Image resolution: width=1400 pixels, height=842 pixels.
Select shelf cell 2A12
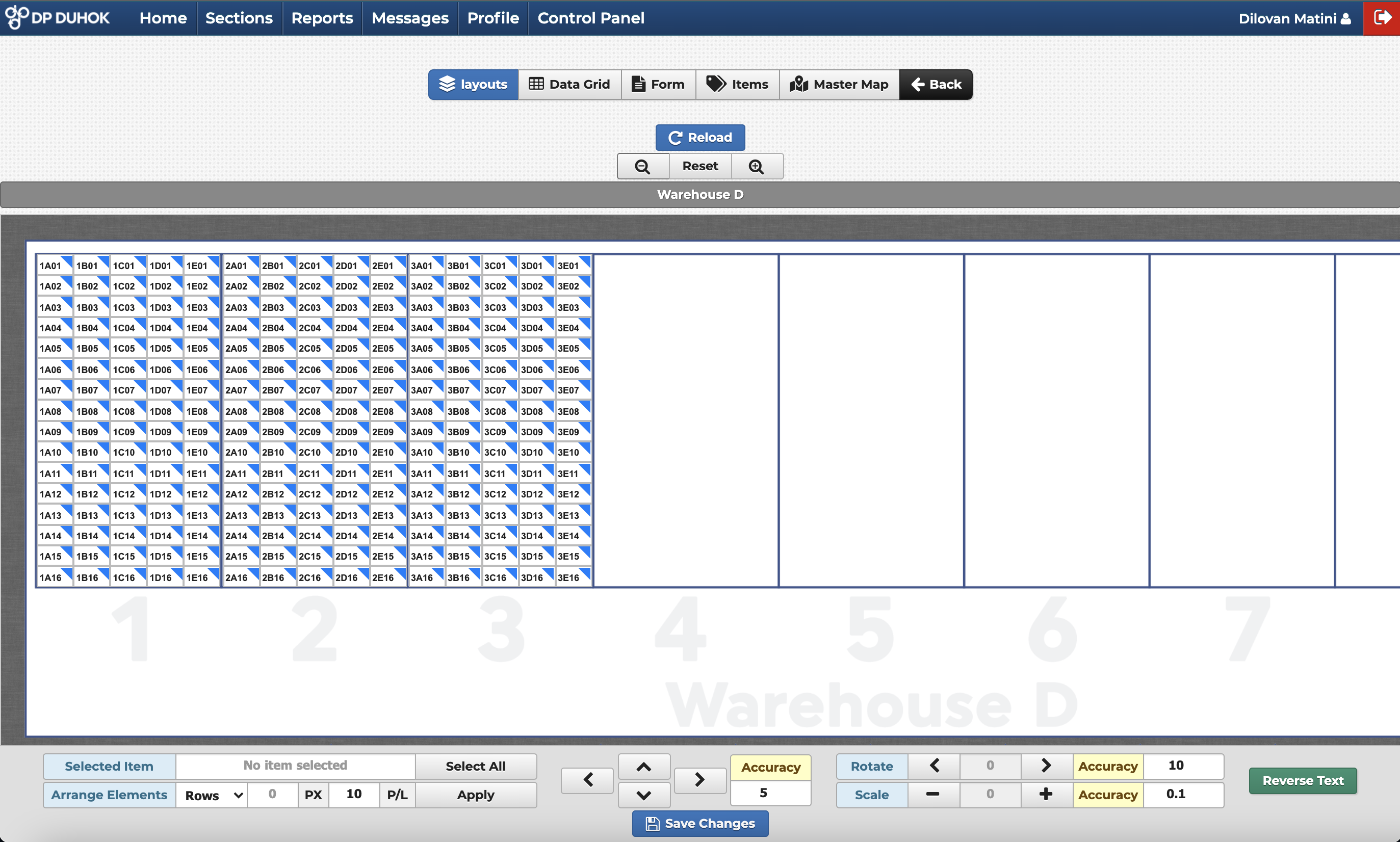[241, 494]
